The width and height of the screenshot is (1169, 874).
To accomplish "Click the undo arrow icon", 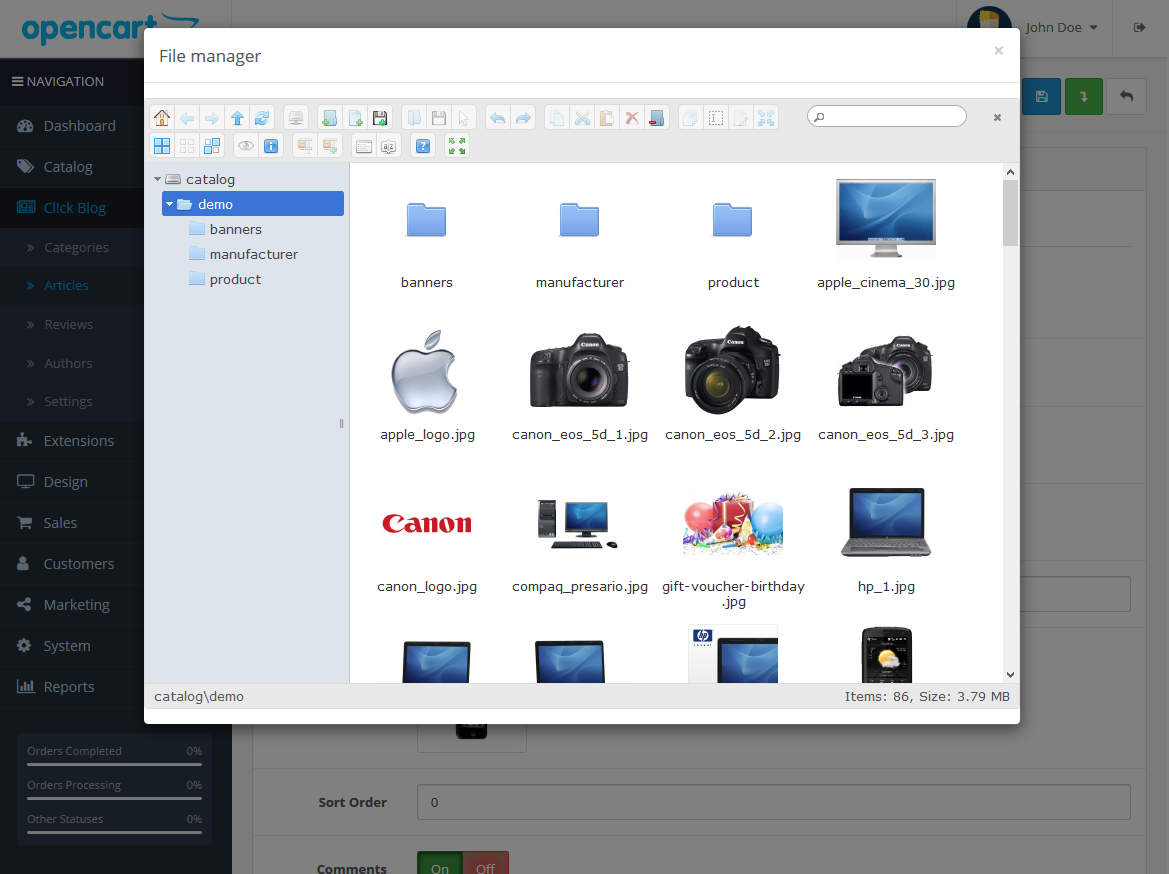I will [x=498, y=118].
